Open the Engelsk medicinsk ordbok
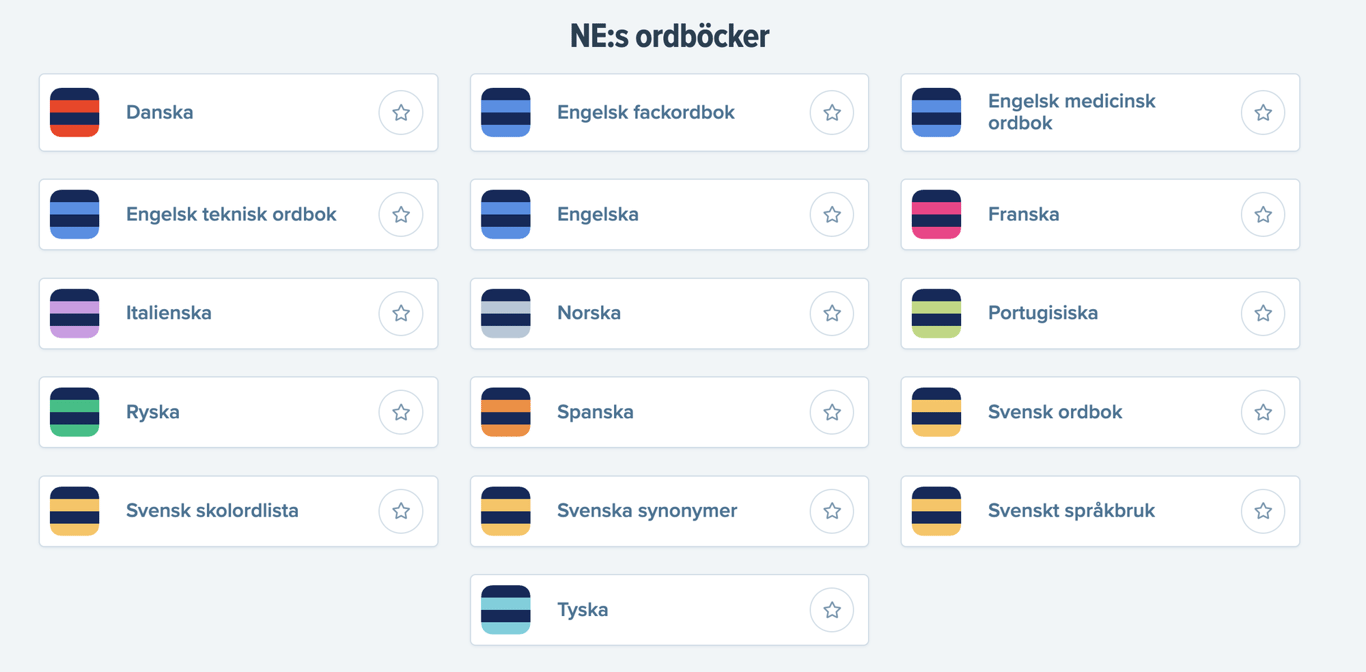The image size is (1366, 672). tap(1071, 112)
